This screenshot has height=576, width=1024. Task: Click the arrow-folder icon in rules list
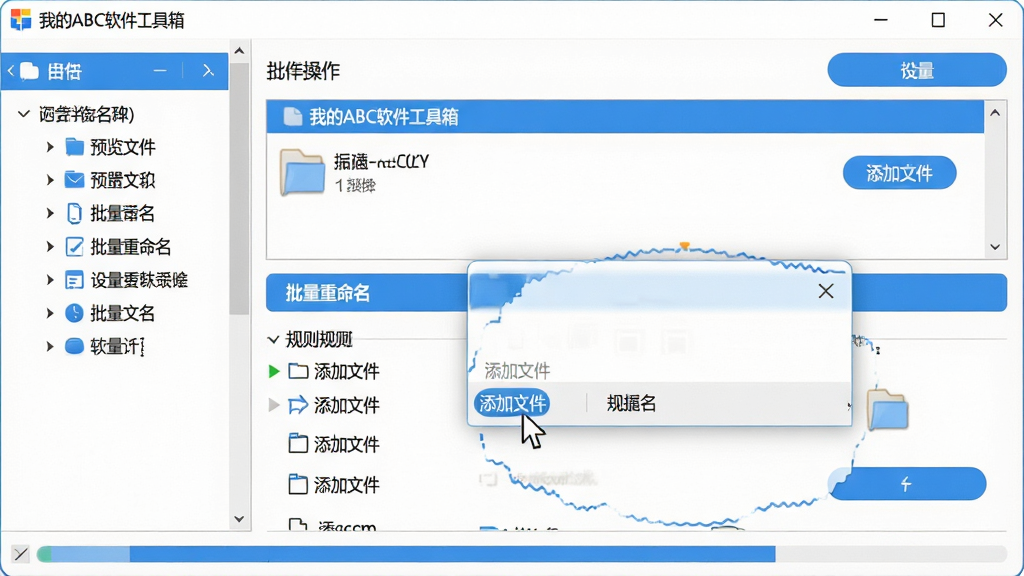pyautogui.click(x=298, y=405)
